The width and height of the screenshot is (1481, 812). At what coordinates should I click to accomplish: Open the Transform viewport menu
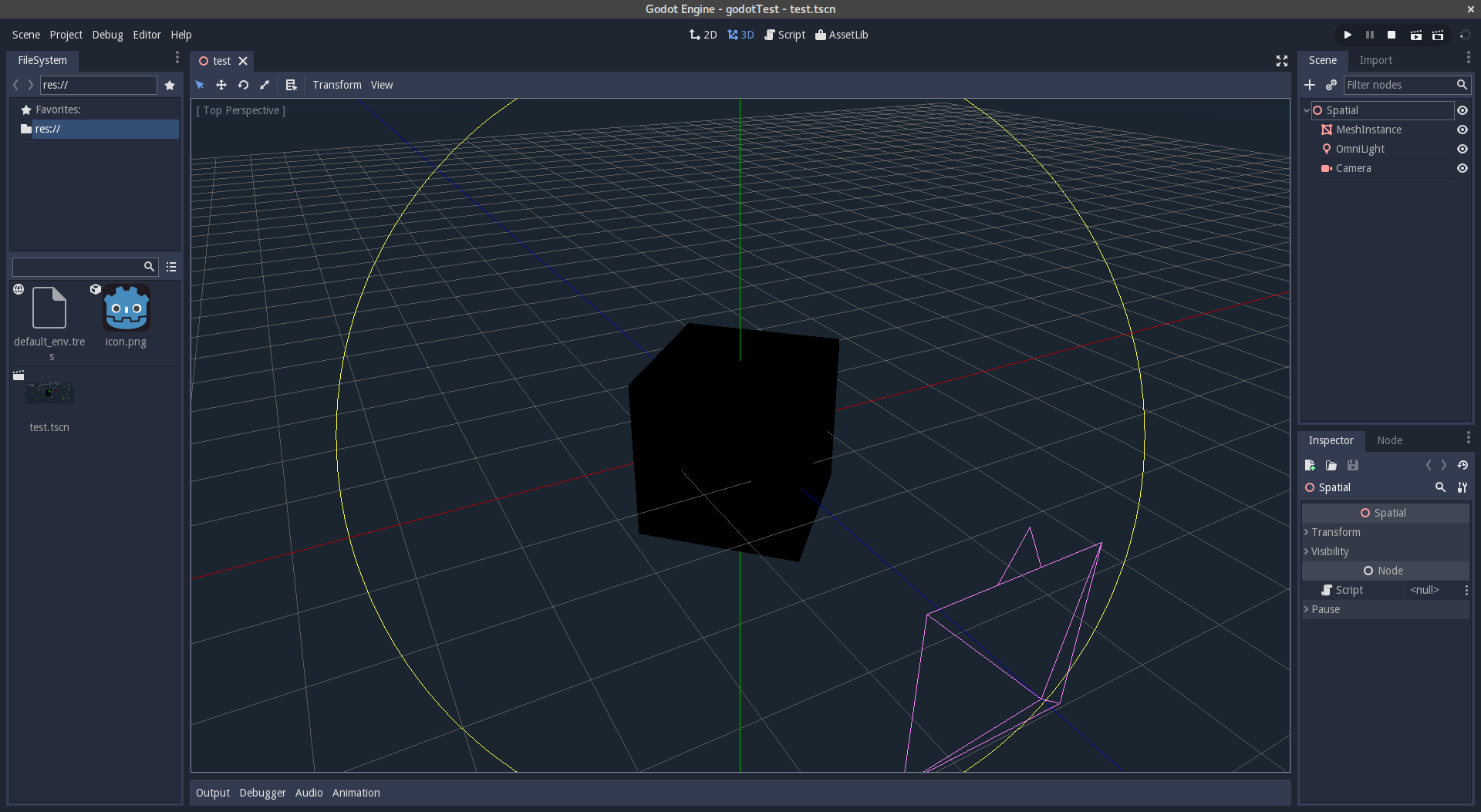point(337,85)
